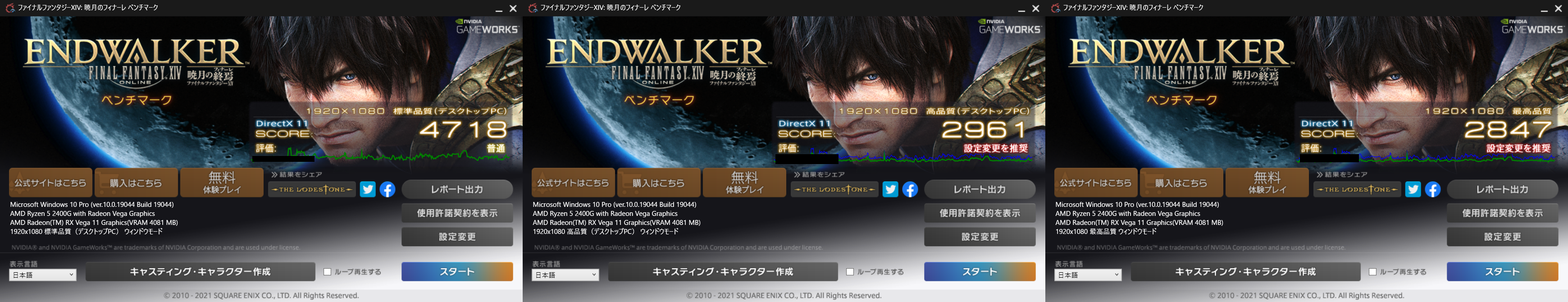
Task: Open キャスティング・キャラクター作成 in the 2847-score window
Action: [1245, 271]
